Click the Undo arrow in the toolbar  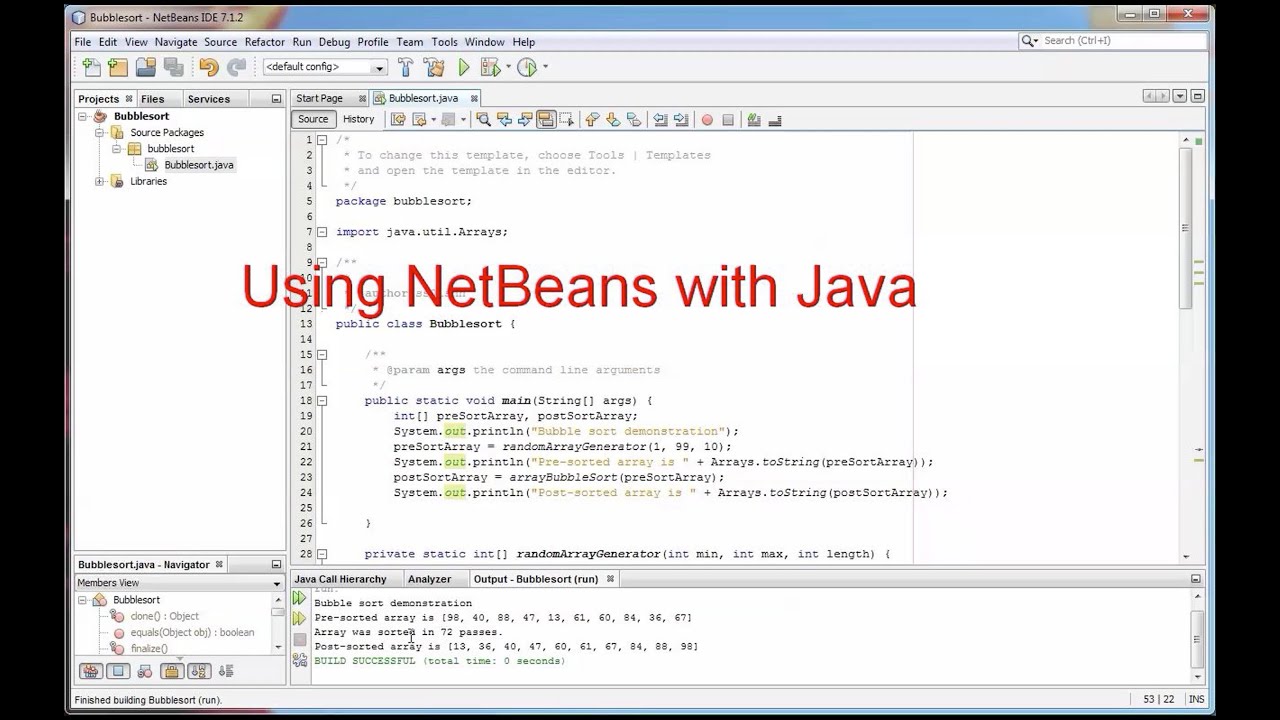click(208, 67)
